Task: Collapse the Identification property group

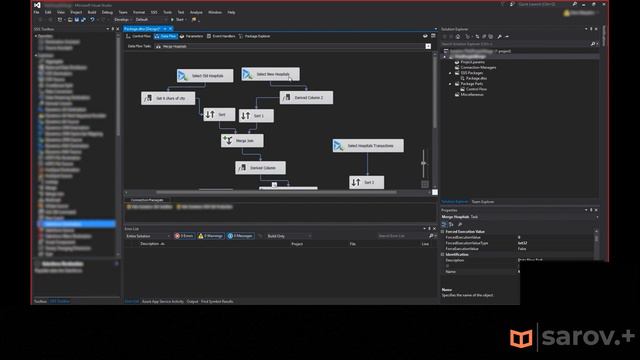Action: point(443,254)
